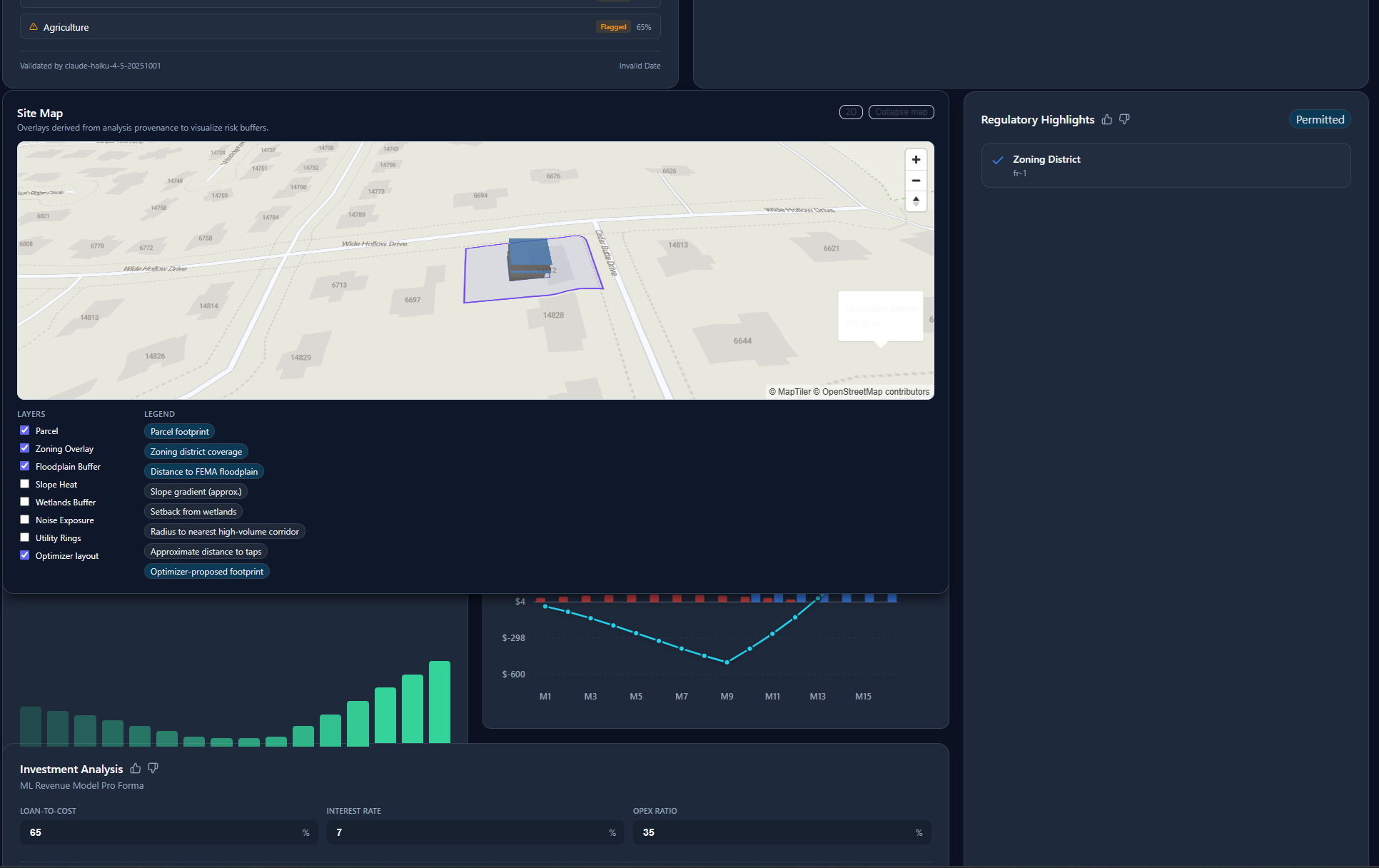Click the Permitted status badge
This screenshot has height=868, width=1379.
pyautogui.click(x=1320, y=119)
